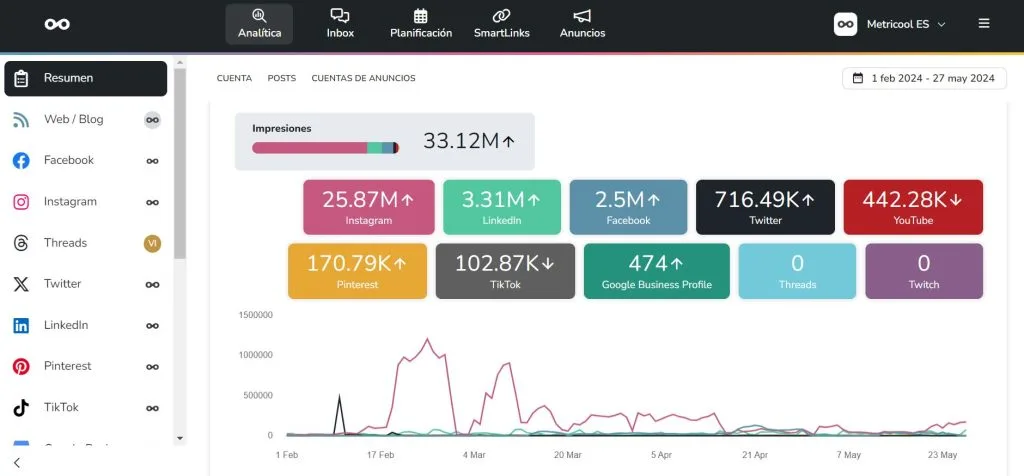Click the infinity badge beside Instagram
This screenshot has width=1024, height=476.
tap(152, 202)
